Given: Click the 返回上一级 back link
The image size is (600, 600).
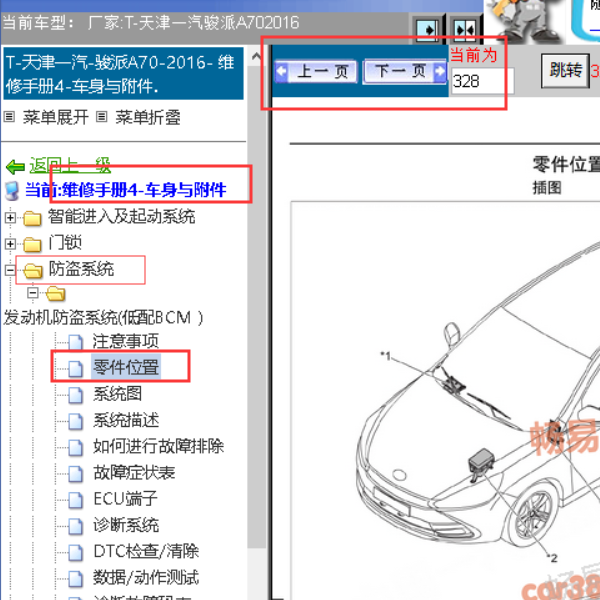Looking at the screenshot, I should click(x=70, y=166).
